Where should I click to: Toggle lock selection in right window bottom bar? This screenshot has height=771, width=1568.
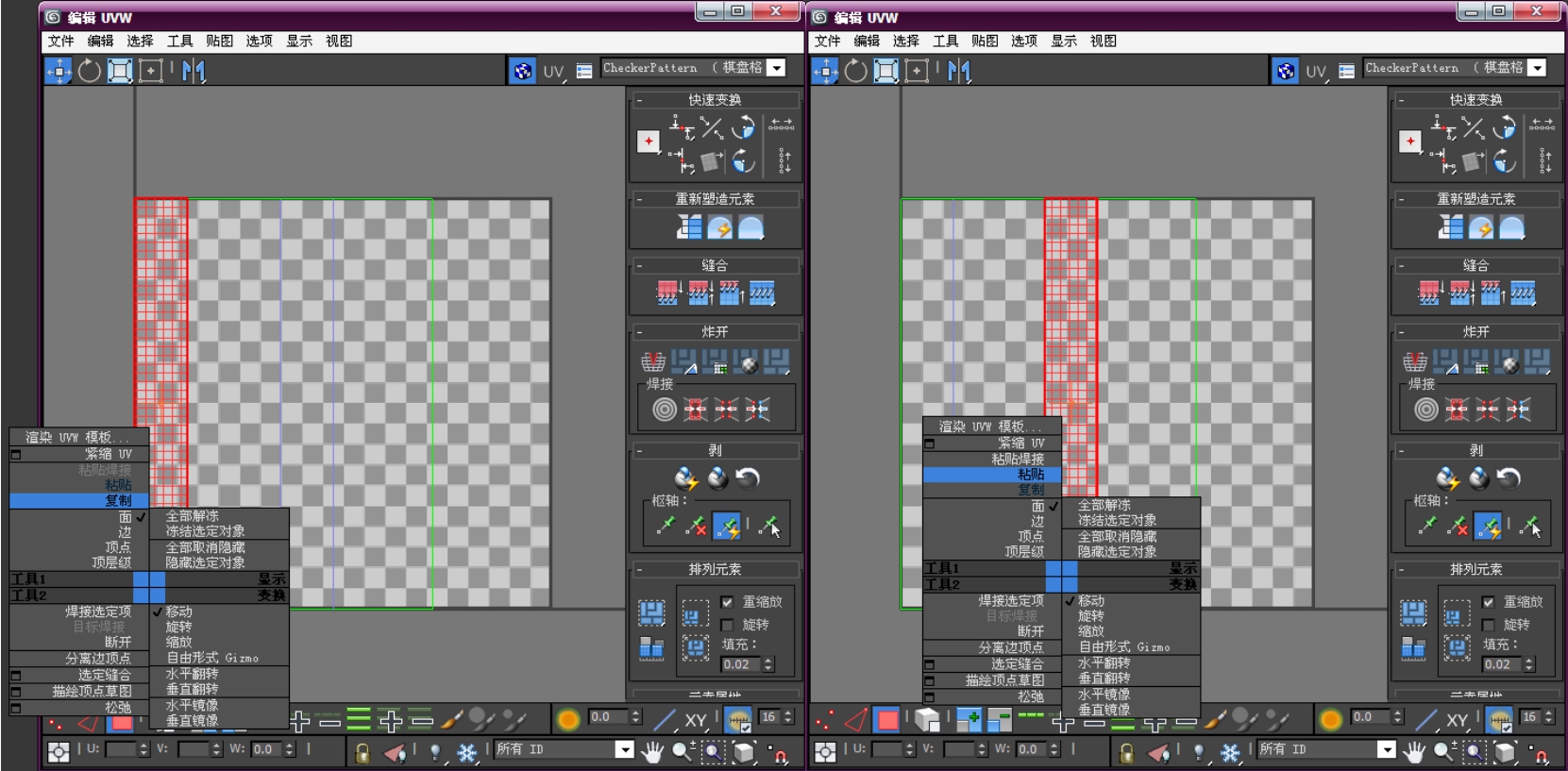coord(1125,752)
